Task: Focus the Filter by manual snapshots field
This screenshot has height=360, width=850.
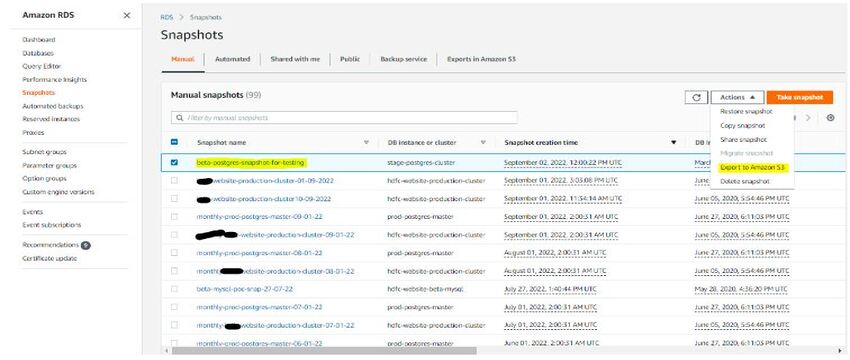Action: [x=344, y=118]
